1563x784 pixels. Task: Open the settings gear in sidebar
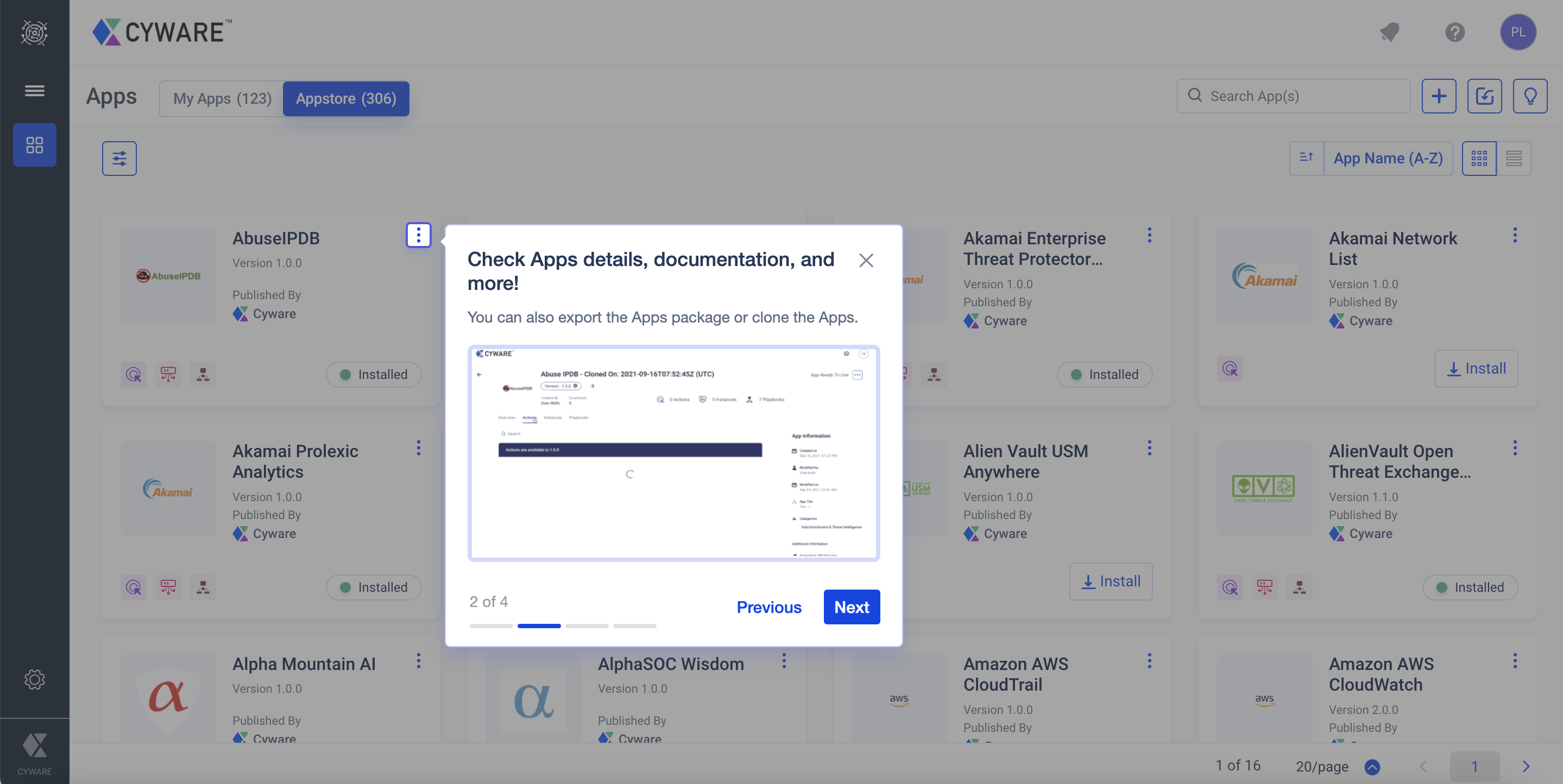click(35, 679)
